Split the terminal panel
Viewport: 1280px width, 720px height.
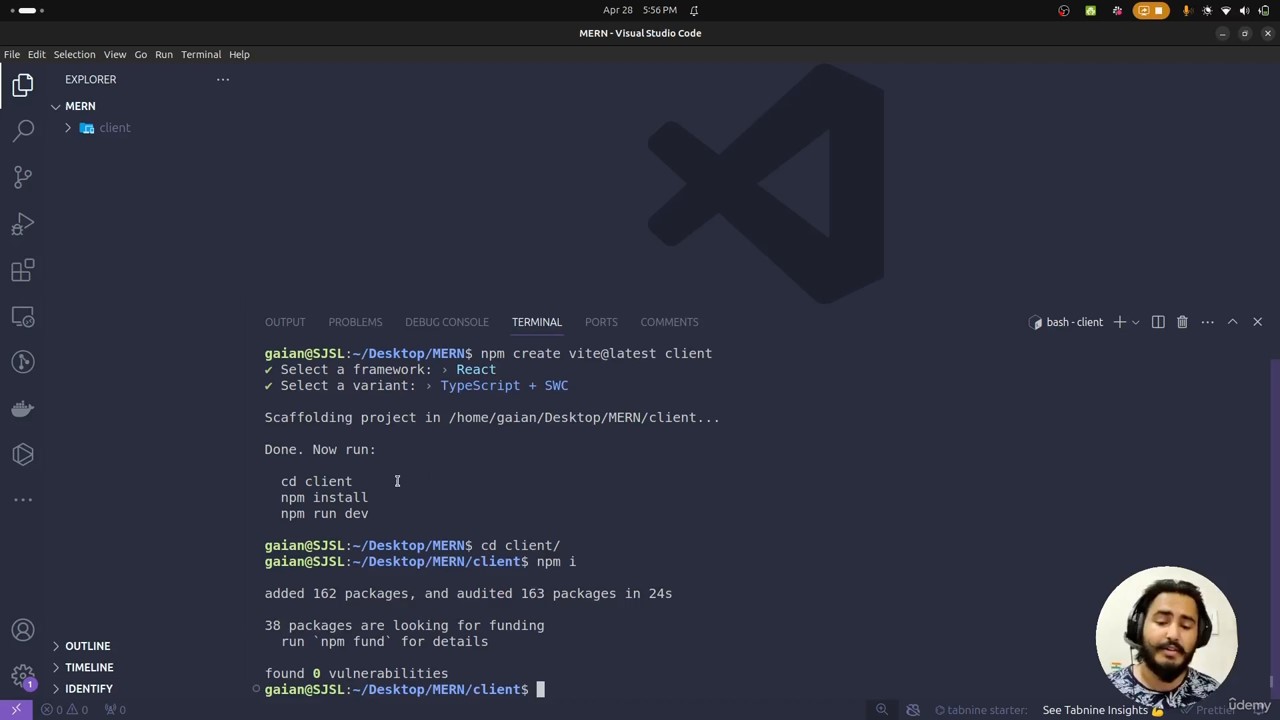[1158, 322]
